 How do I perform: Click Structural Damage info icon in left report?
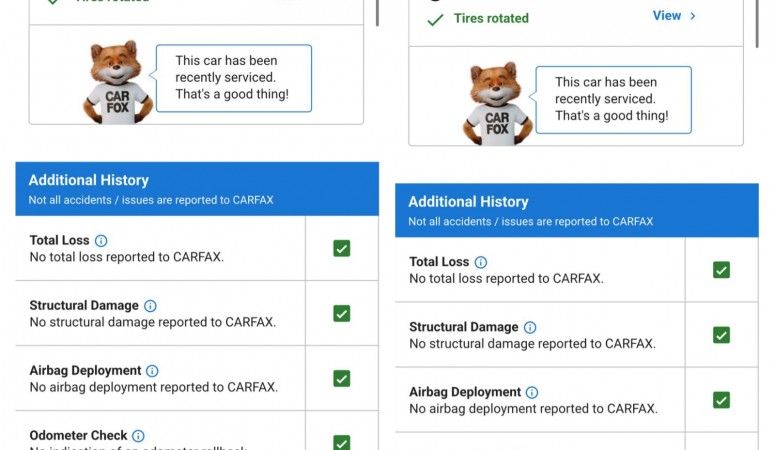150,306
